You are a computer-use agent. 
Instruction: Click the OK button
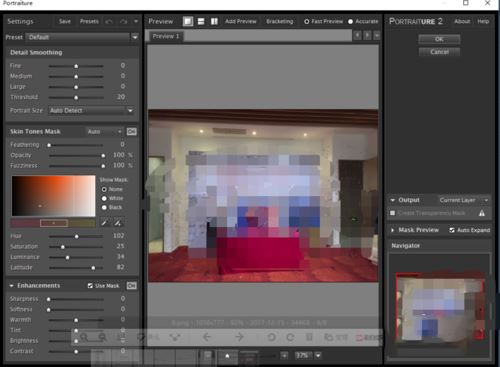point(439,39)
